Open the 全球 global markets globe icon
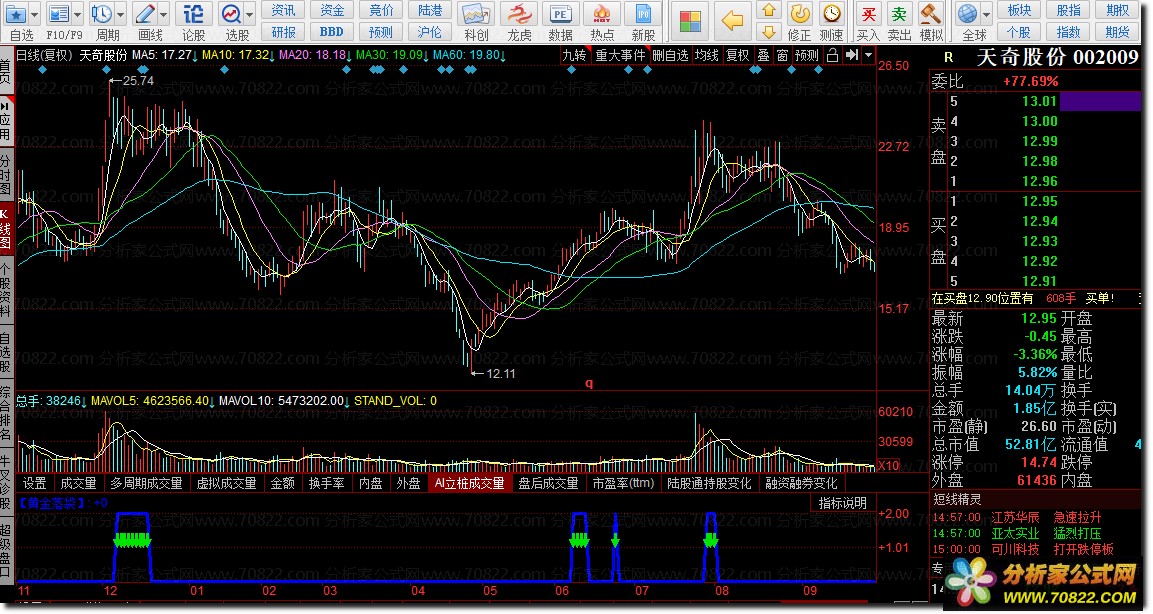Image resolution: width=1153 pixels, height=614 pixels. tap(968, 14)
